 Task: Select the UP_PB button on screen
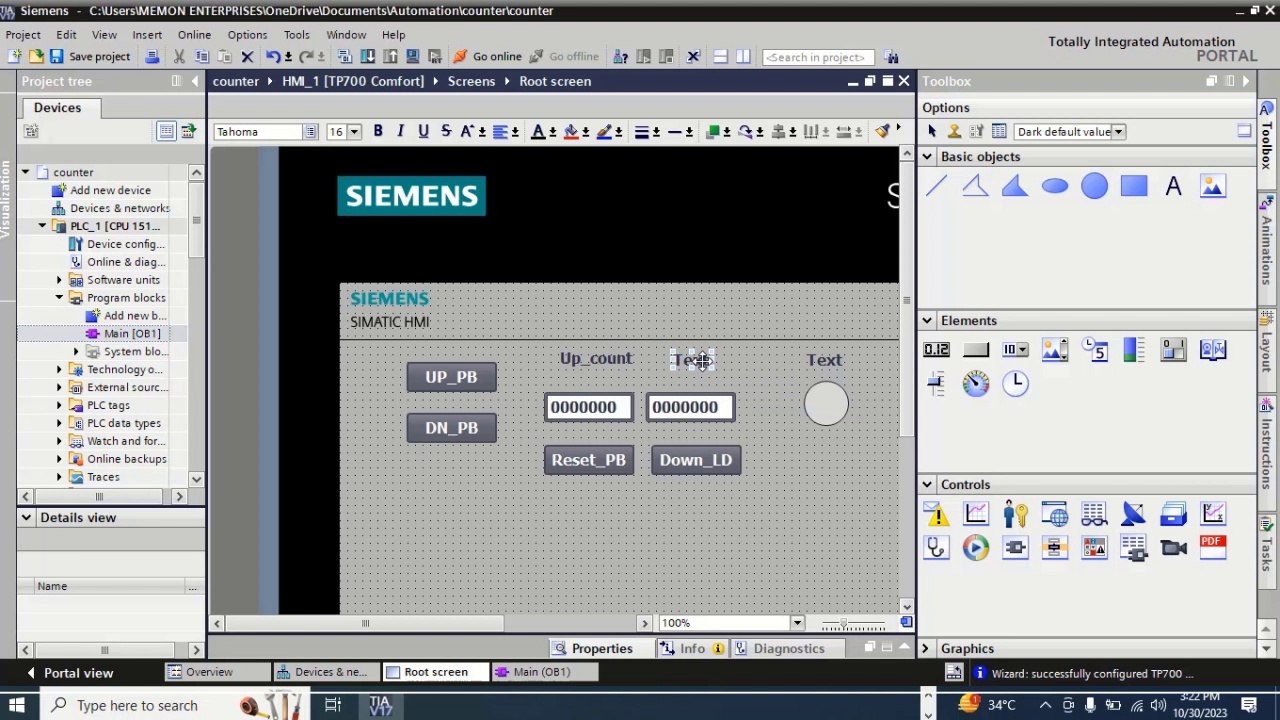click(451, 377)
